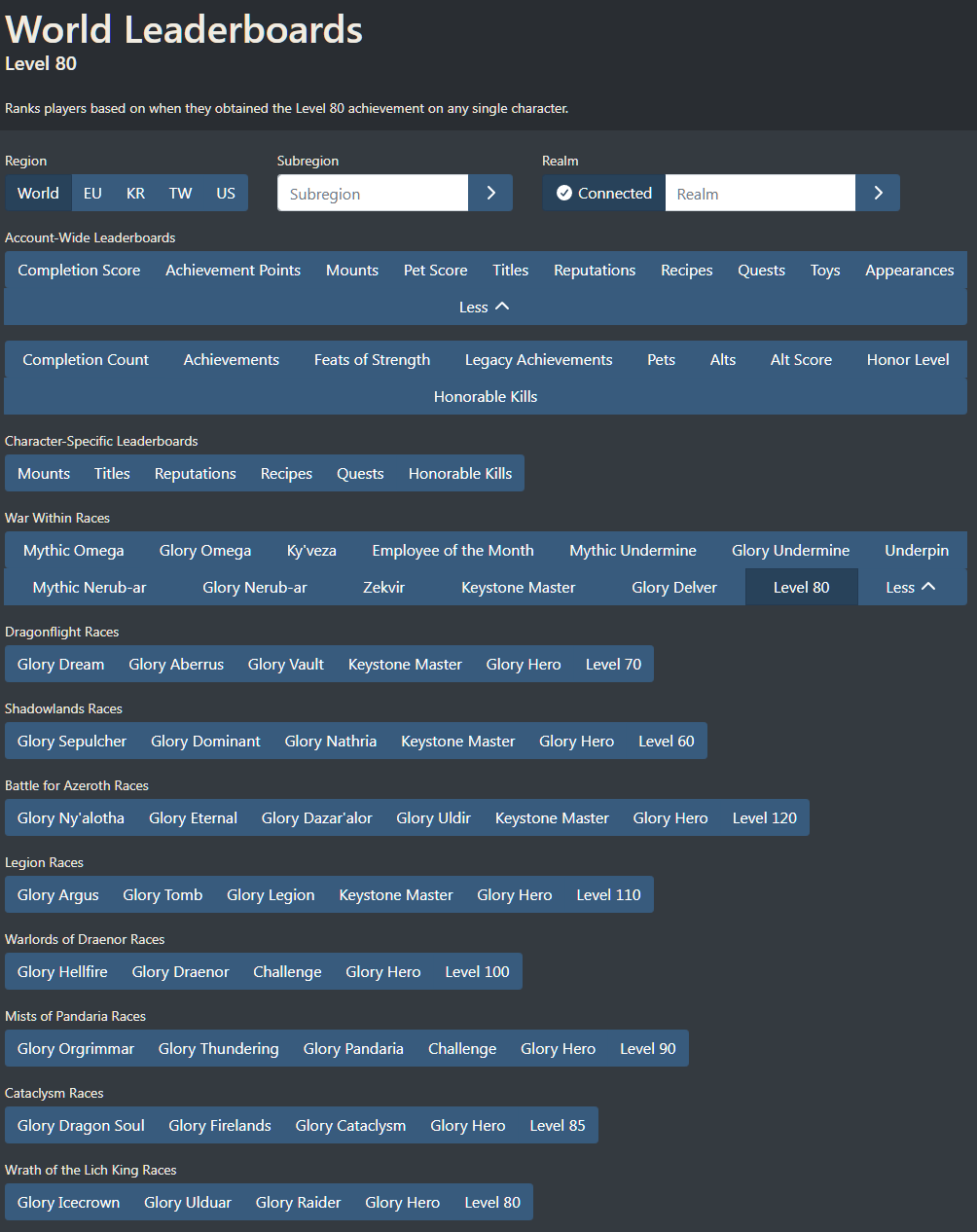Select Glory Ulduar race
The image size is (977, 1232).
click(188, 1202)
